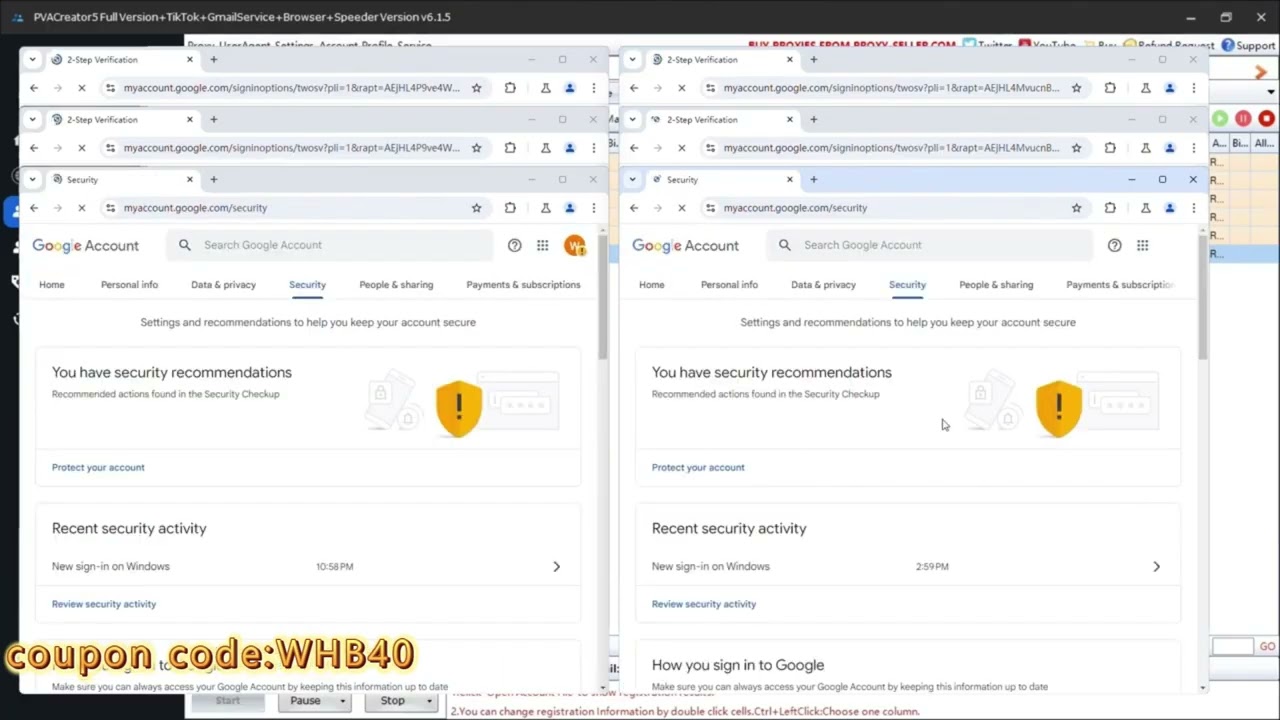Open Chrome profile icon in left Security window toolbar

[570, 208]
